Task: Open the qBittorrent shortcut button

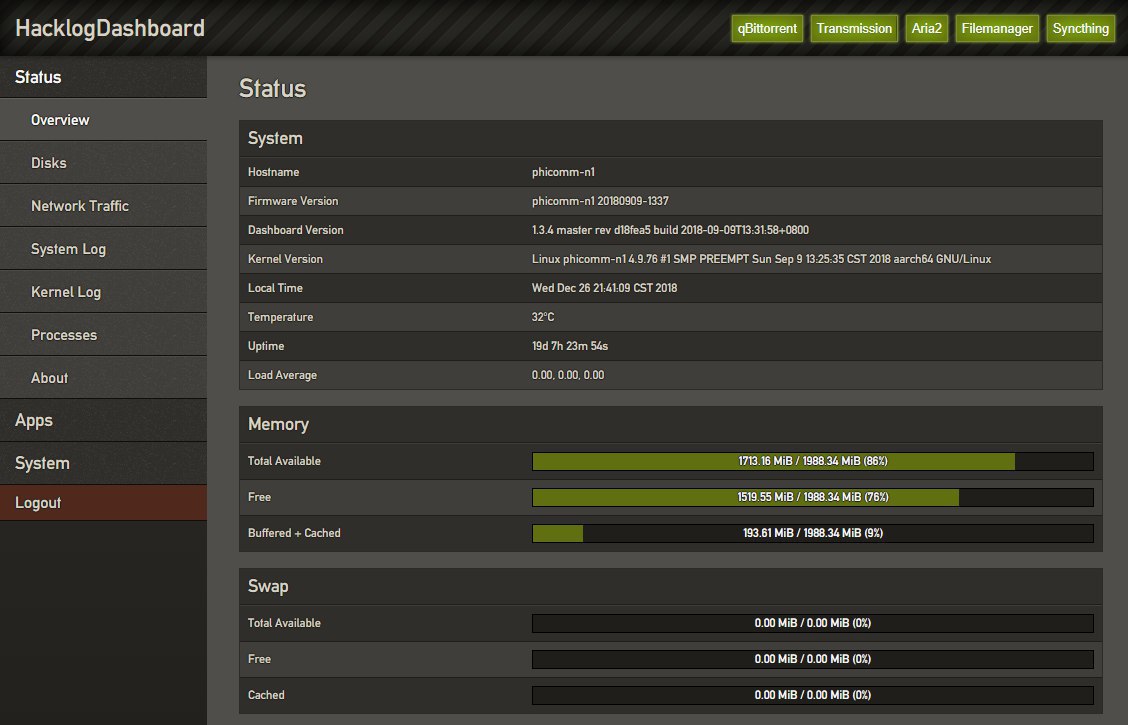Action: pyautogui.click(x=767, y=28)
